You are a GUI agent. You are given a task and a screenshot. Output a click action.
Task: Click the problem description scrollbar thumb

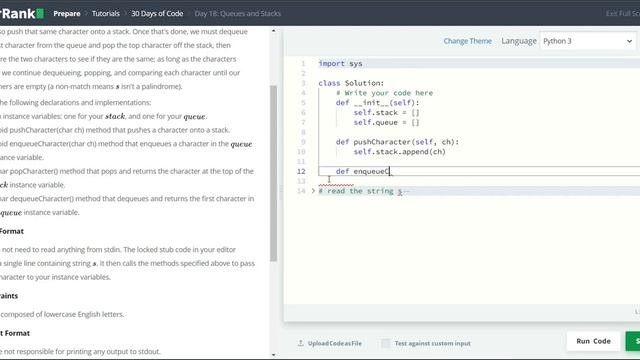(x=273, y=173)
